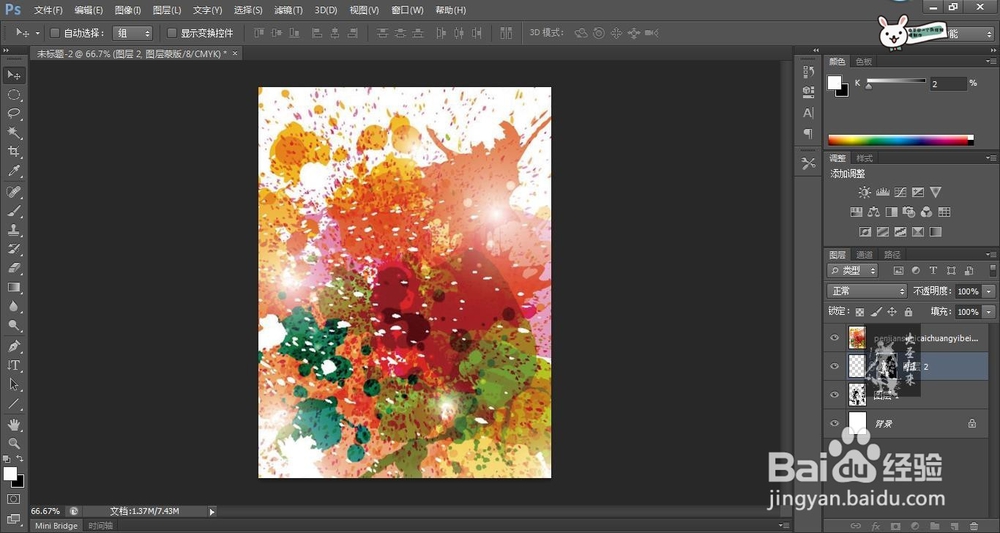
Task: Open the opacity 不透明度 dropdown arrow
Action: coord(989,291)
